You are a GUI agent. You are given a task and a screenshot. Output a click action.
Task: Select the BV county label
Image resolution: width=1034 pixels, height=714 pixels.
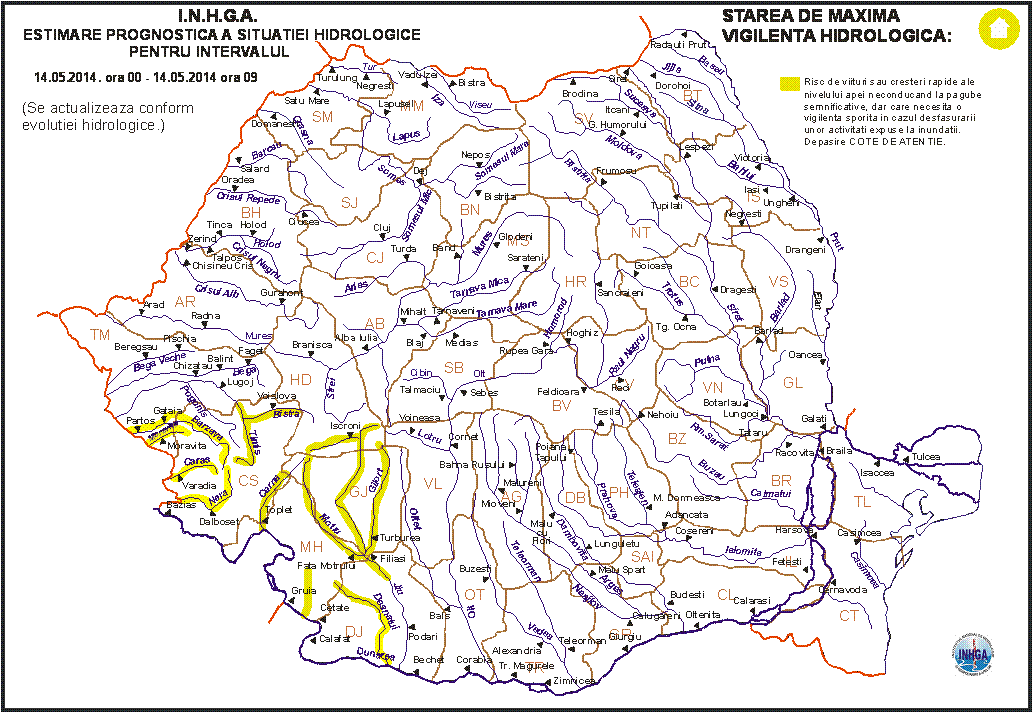(x=561, y=405)
